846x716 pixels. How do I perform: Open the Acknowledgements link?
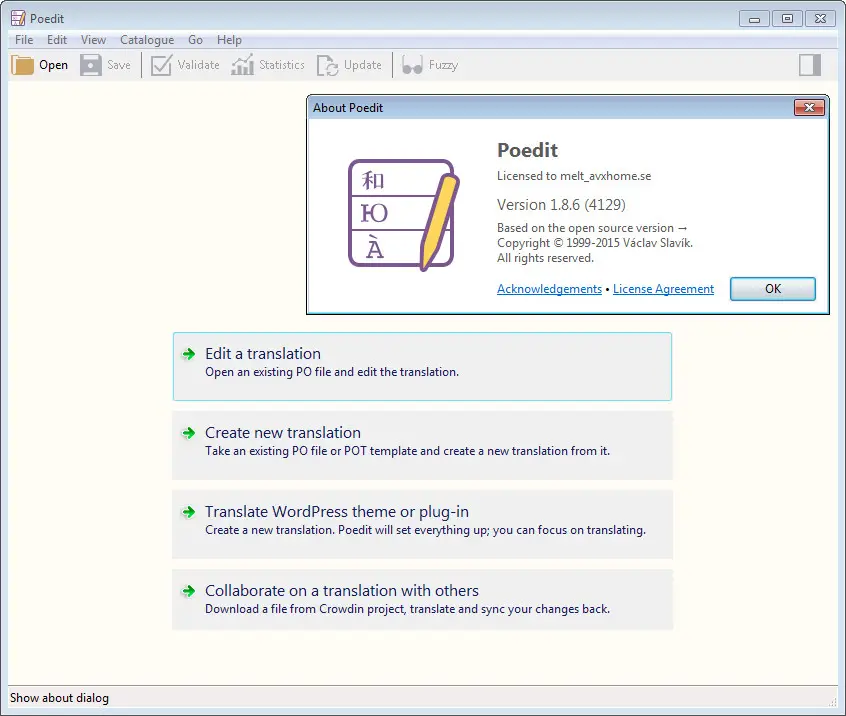[549, 289]
